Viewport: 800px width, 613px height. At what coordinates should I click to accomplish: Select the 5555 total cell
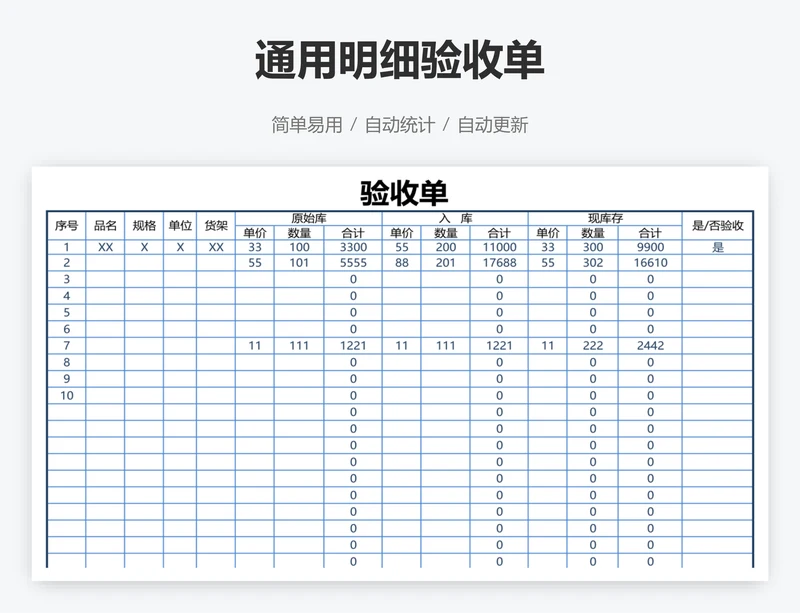pyautogui.click(x=353, y=263)
